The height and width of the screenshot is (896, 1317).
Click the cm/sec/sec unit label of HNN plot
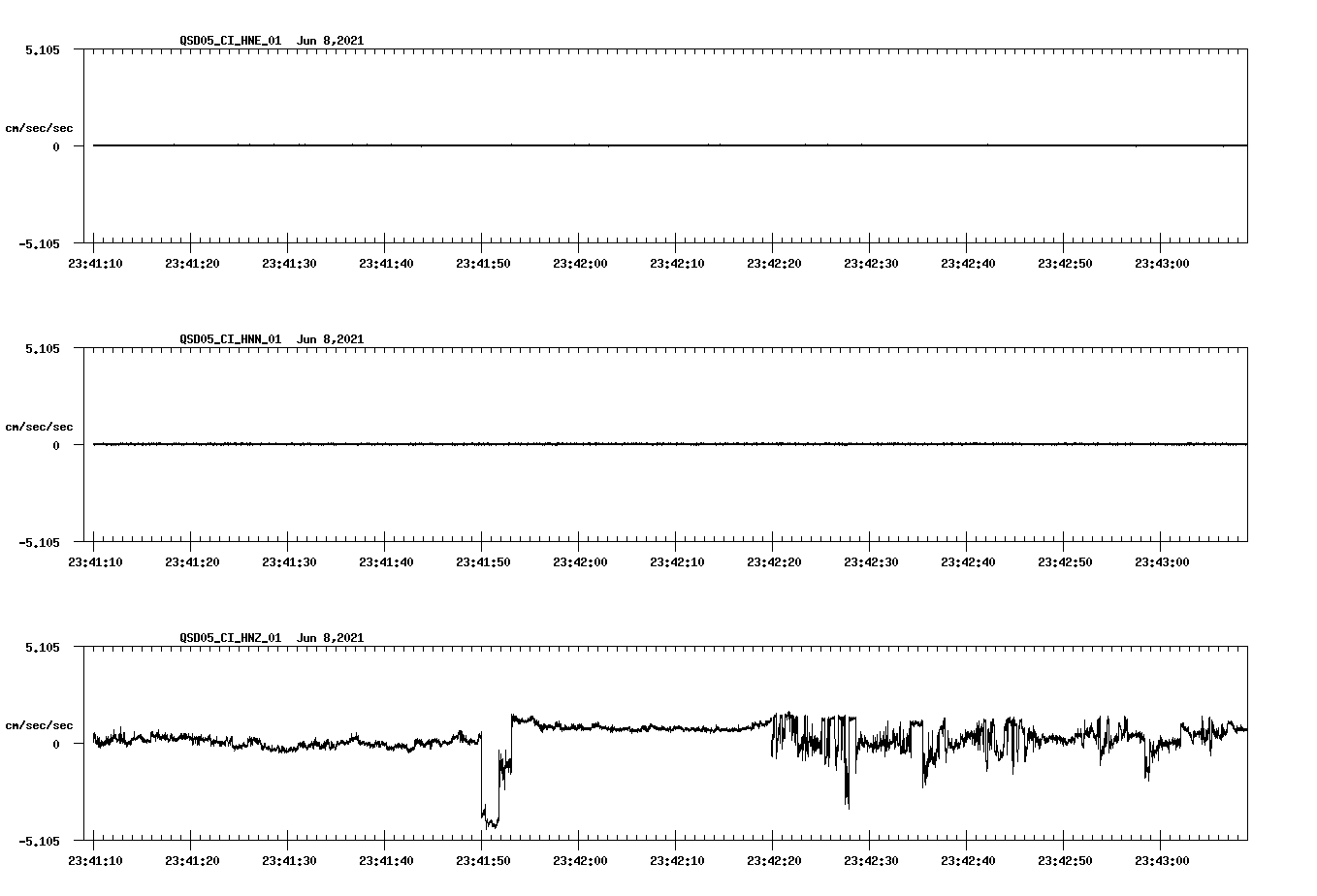(x=39, y=427)
